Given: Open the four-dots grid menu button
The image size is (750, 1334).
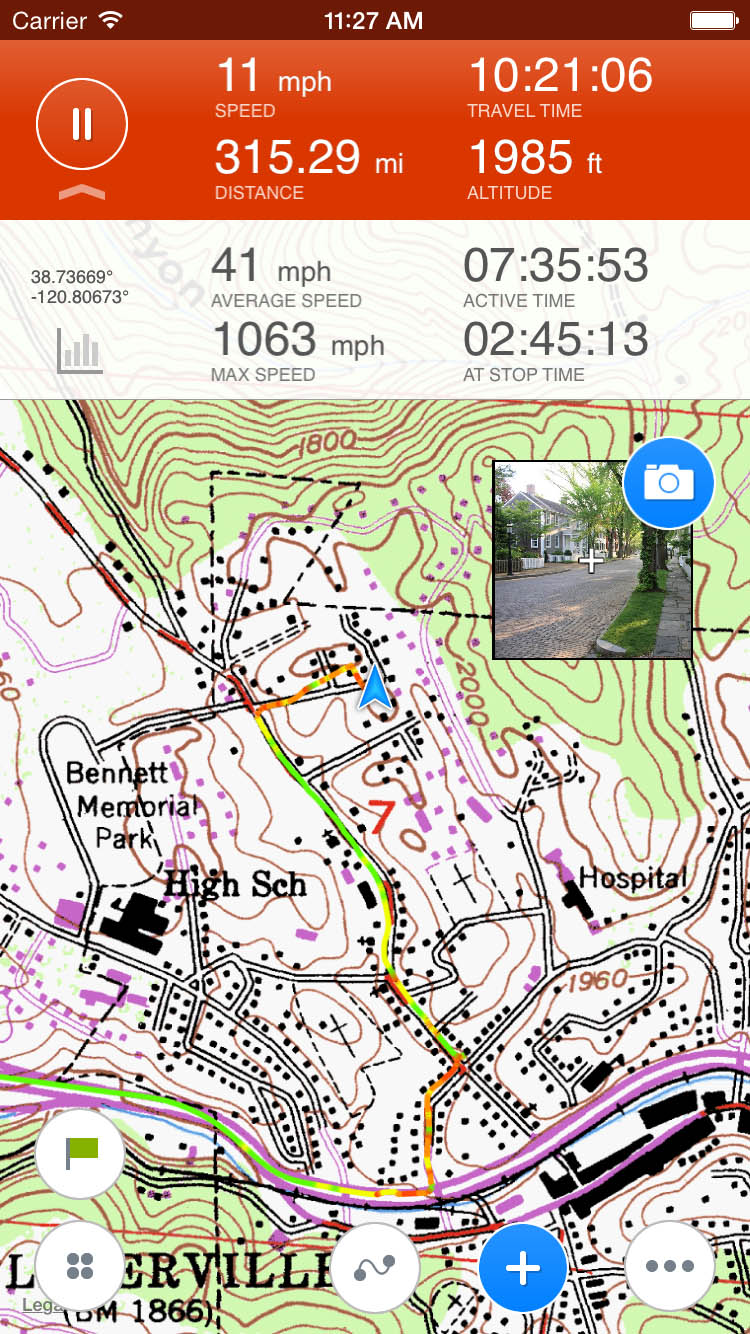Looking at the screenshot, I should pyautogui.click(x=80, y=1266).
